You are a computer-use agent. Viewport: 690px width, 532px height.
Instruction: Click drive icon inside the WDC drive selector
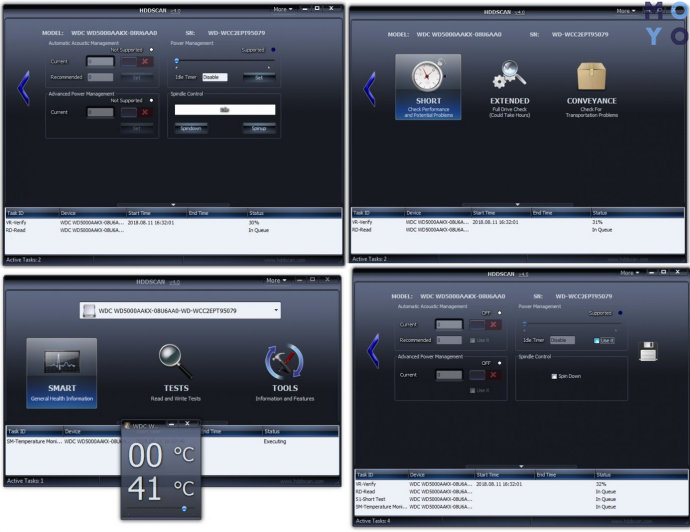(89, 311)
